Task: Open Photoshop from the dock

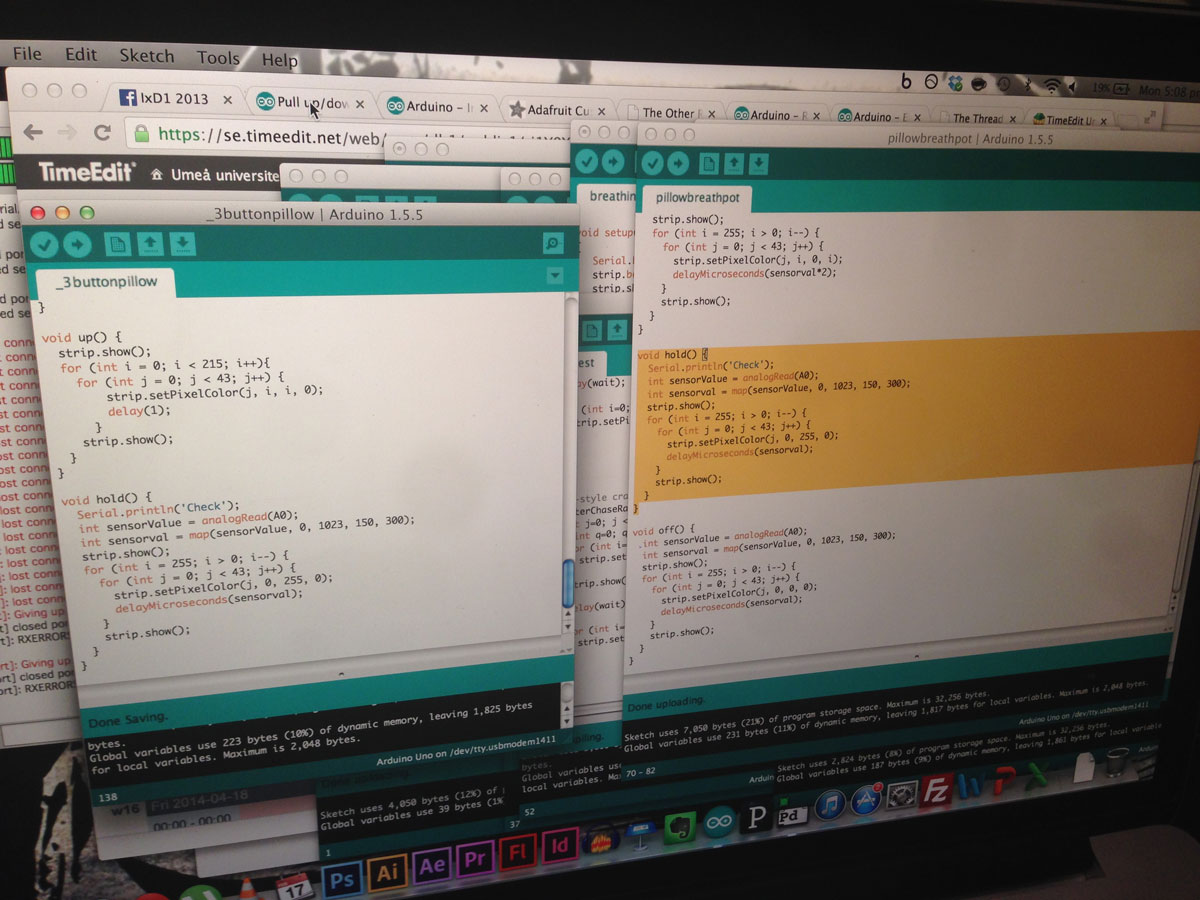Action: pyautogui.click(x=342, y=881)
